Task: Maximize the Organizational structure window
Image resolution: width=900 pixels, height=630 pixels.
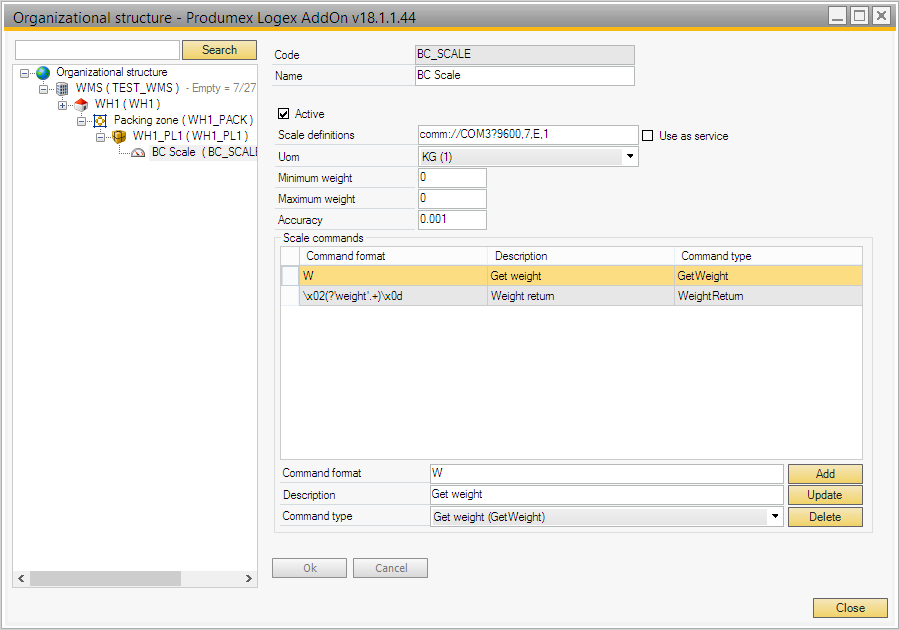Action: (858, 15)
